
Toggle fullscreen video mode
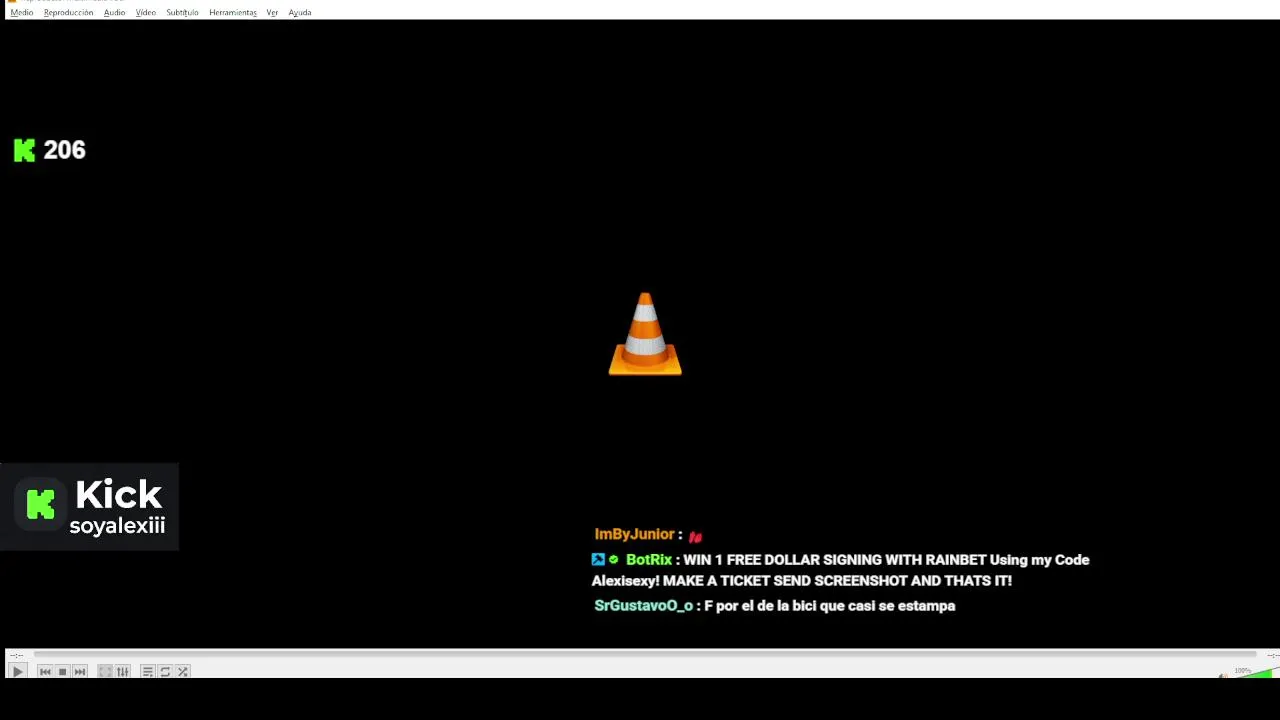[x=105, y=672]
